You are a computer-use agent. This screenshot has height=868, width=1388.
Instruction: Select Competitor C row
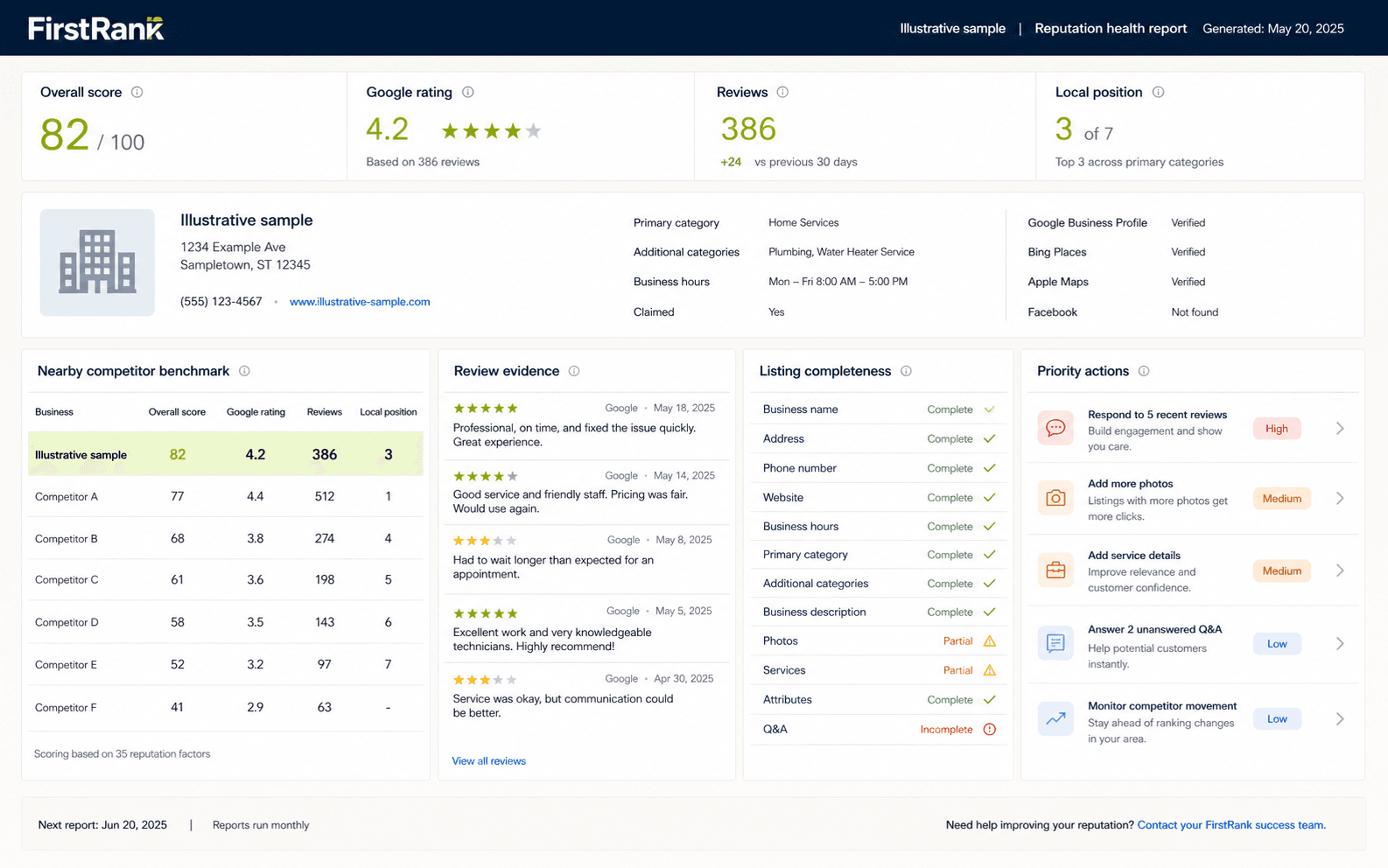[226, 579]
